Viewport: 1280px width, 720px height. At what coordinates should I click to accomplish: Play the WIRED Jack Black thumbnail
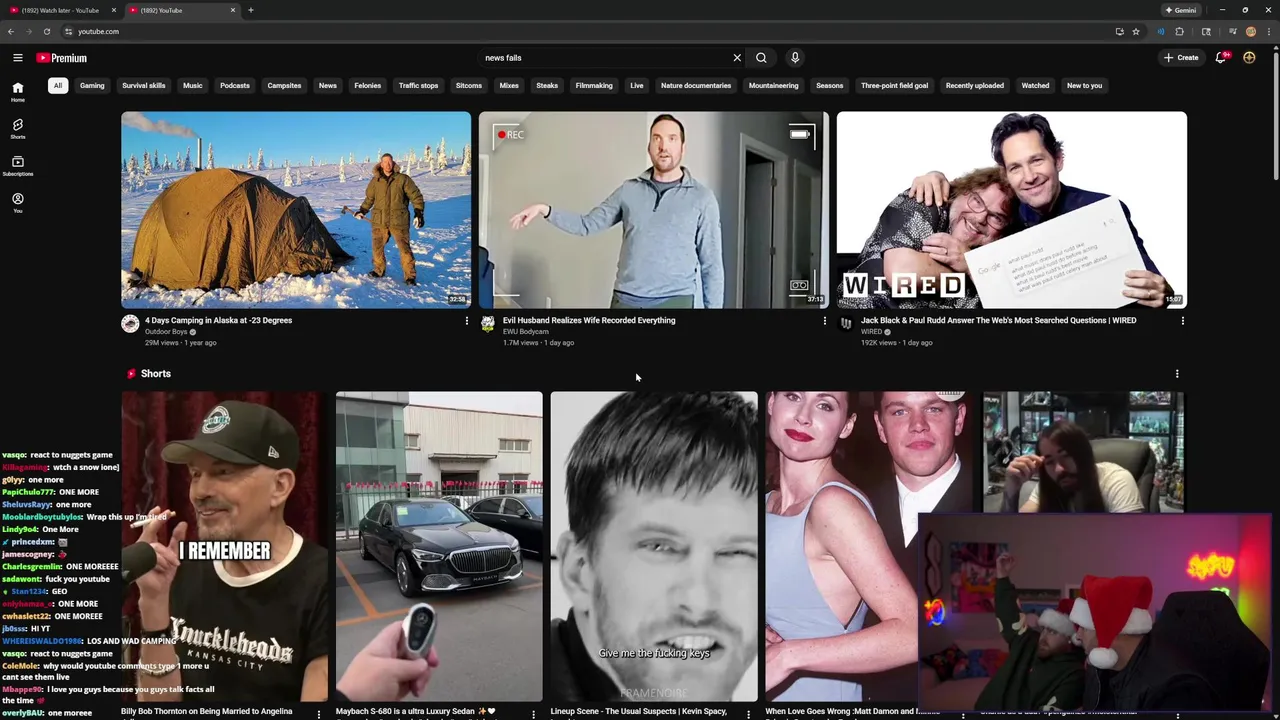[1012, 210]
